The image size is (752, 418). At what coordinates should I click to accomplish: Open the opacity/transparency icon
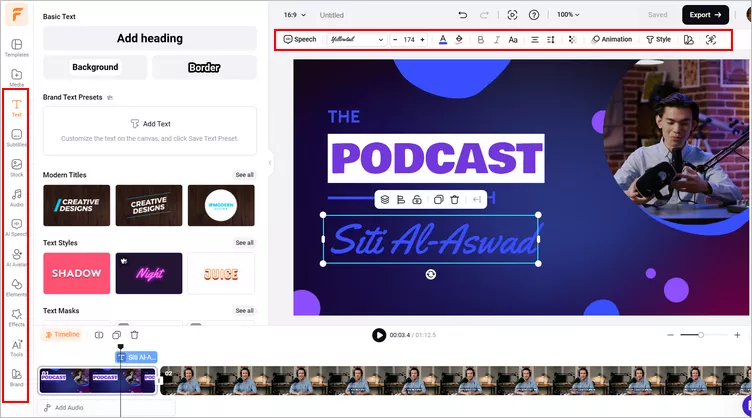[x=572, y=39]
